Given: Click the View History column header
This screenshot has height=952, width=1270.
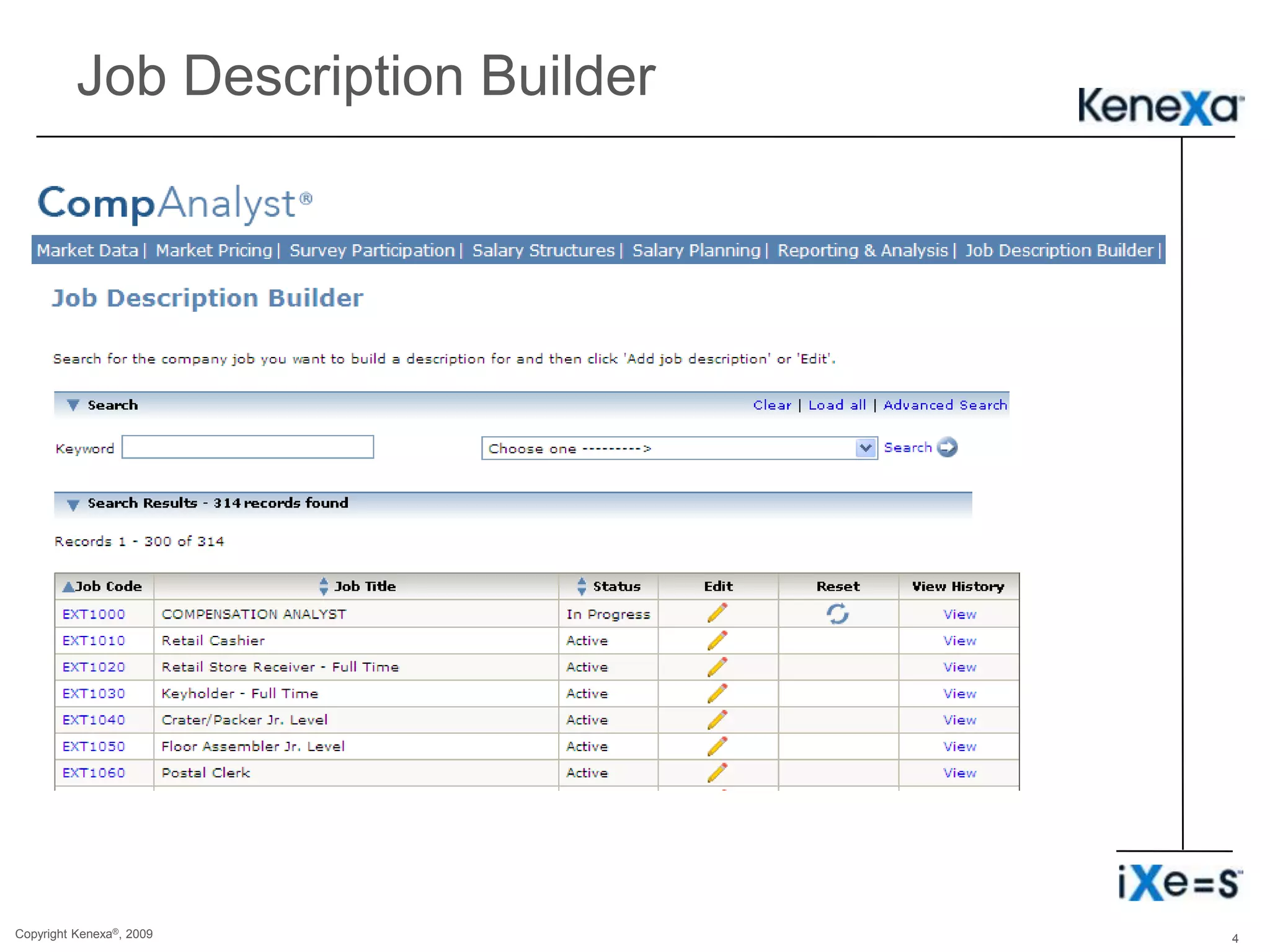Looking at the screenshot, I should [958, 586].
